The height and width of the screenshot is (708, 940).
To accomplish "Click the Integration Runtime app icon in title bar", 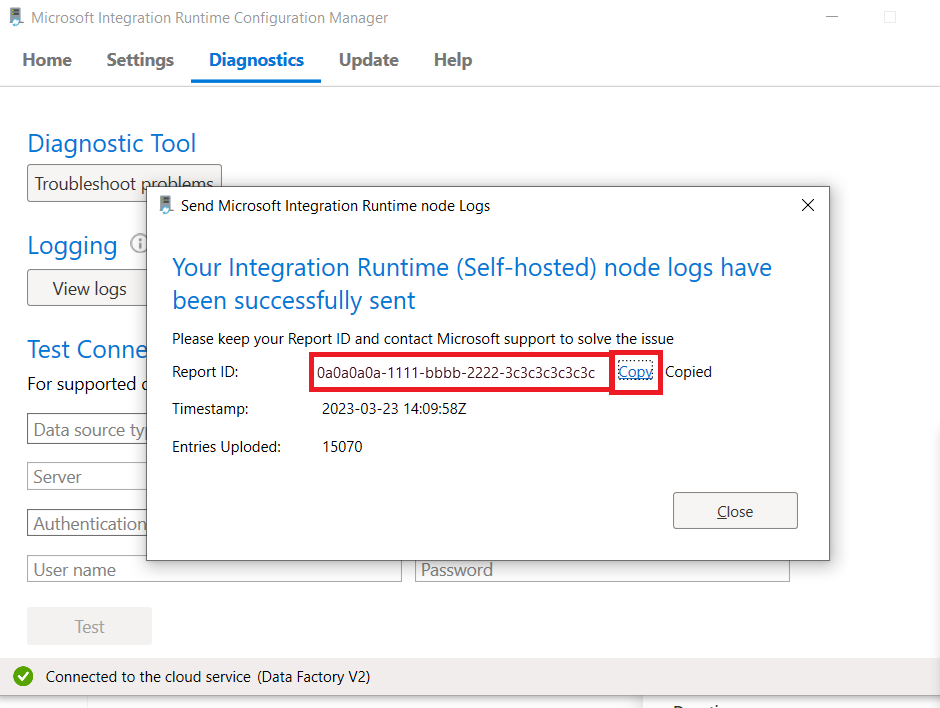I will [x=16, y=17].
